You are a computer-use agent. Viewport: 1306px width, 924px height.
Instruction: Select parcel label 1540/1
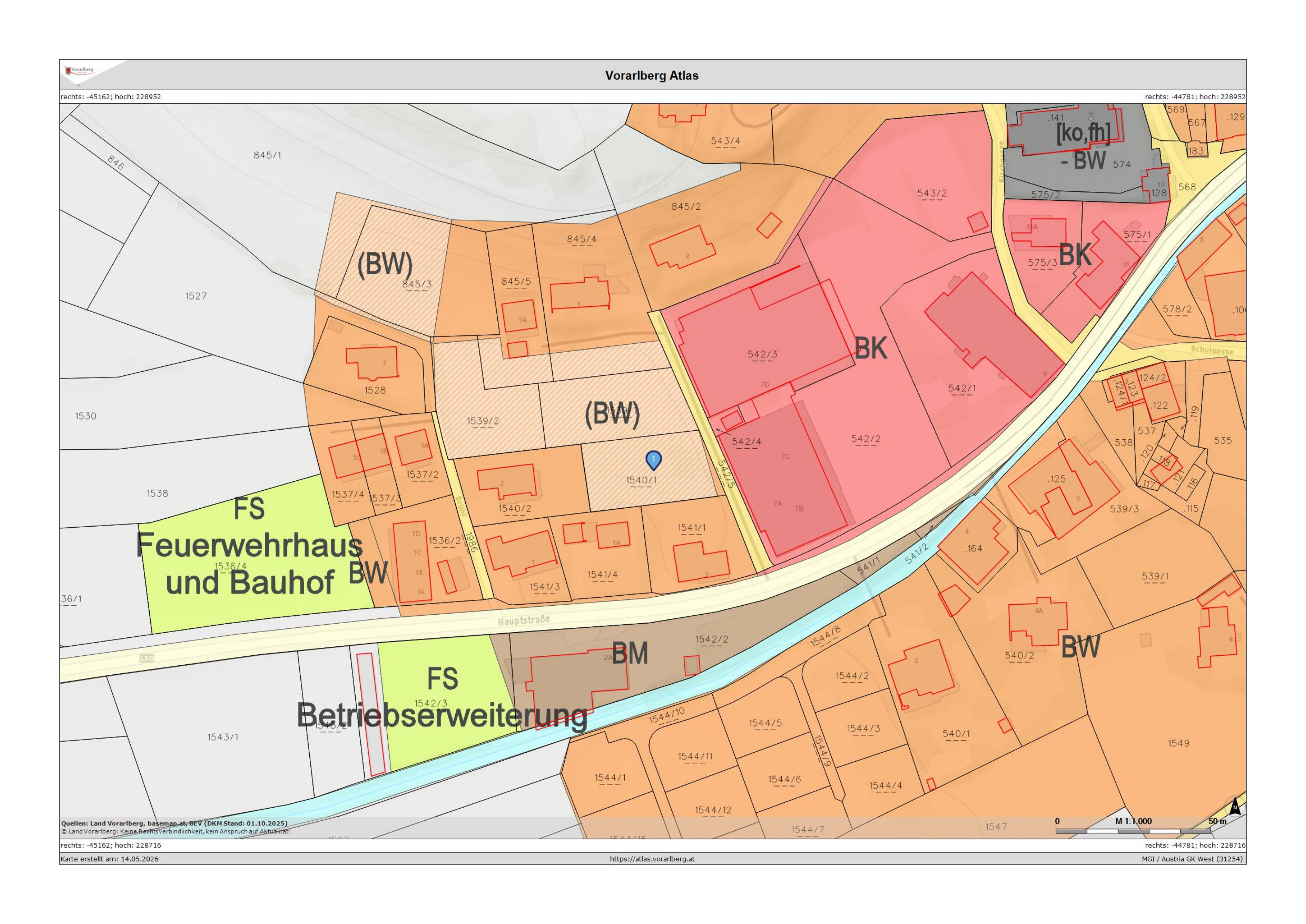click(x=642, y=480)
